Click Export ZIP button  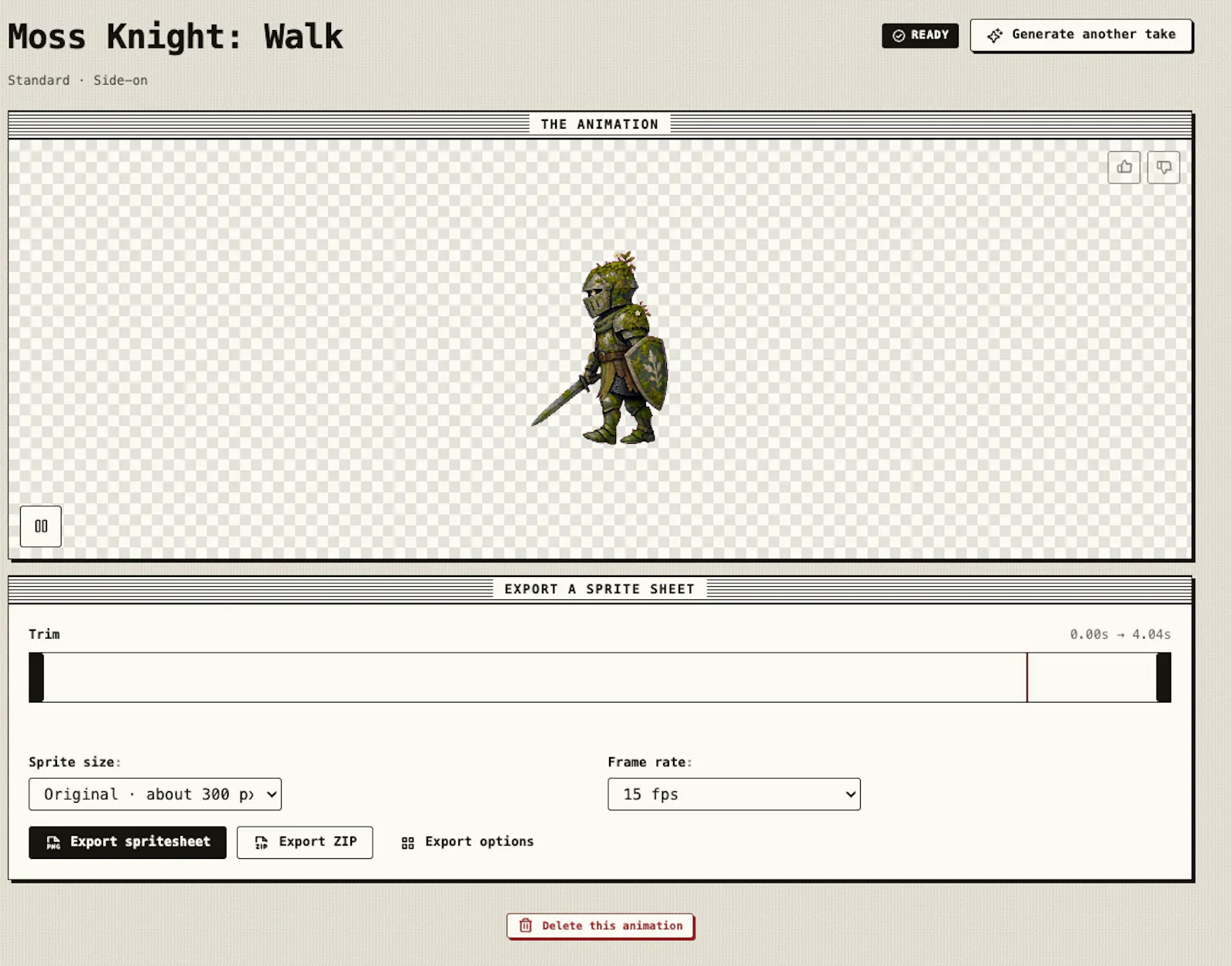(305, 842)
